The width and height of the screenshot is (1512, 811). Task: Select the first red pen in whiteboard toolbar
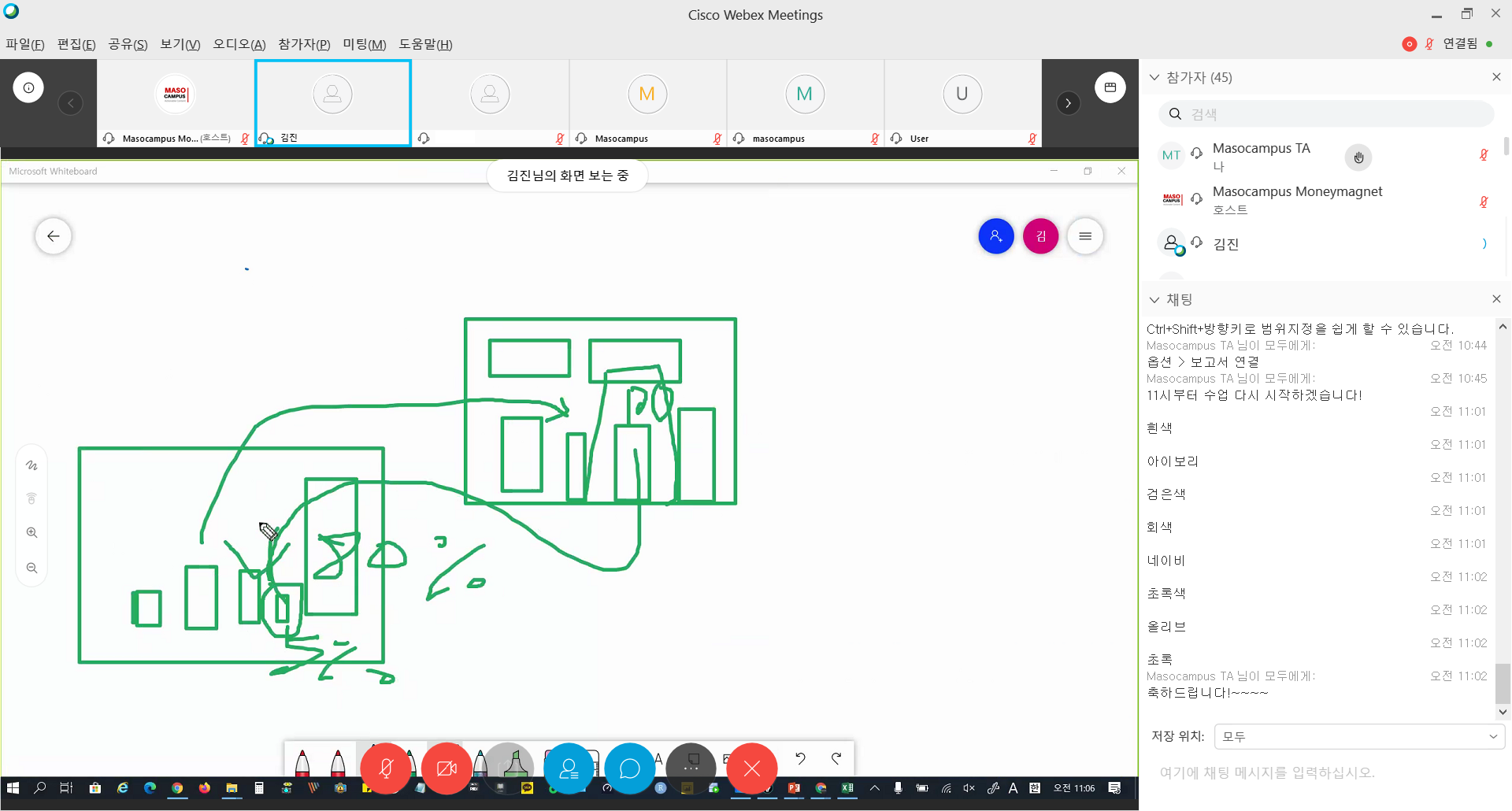pyautogui.click(x=302, y=762)
